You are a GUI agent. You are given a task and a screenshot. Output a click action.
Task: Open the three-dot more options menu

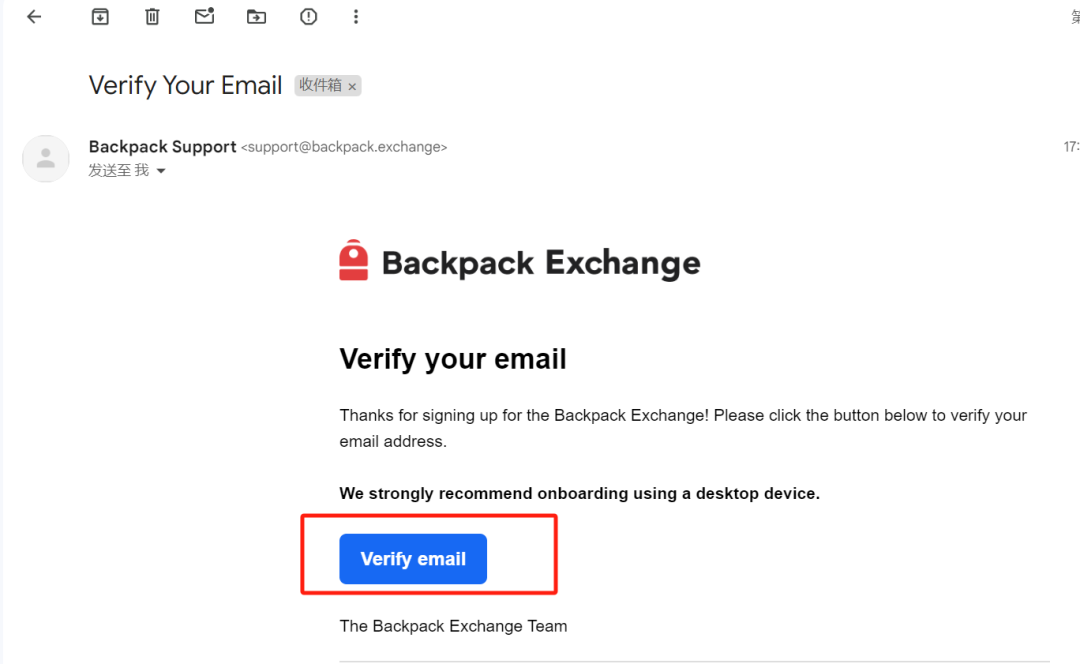click(355, 17)
